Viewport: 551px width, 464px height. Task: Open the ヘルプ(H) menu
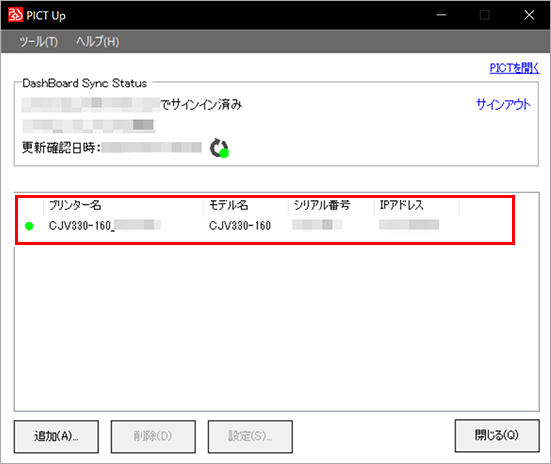click(97, 41)
